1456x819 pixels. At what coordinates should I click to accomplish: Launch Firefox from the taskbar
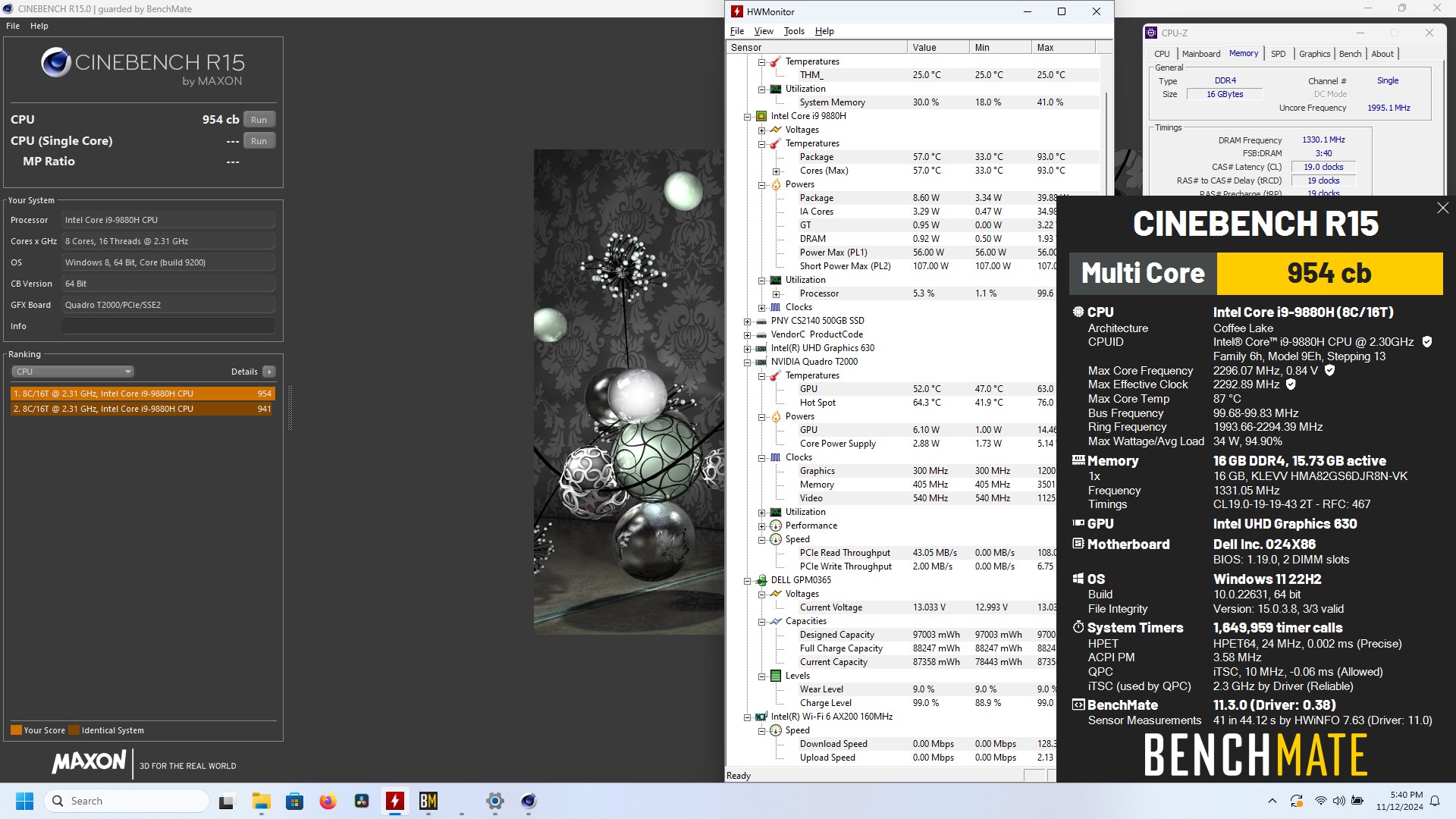click(x=328, y=801)
